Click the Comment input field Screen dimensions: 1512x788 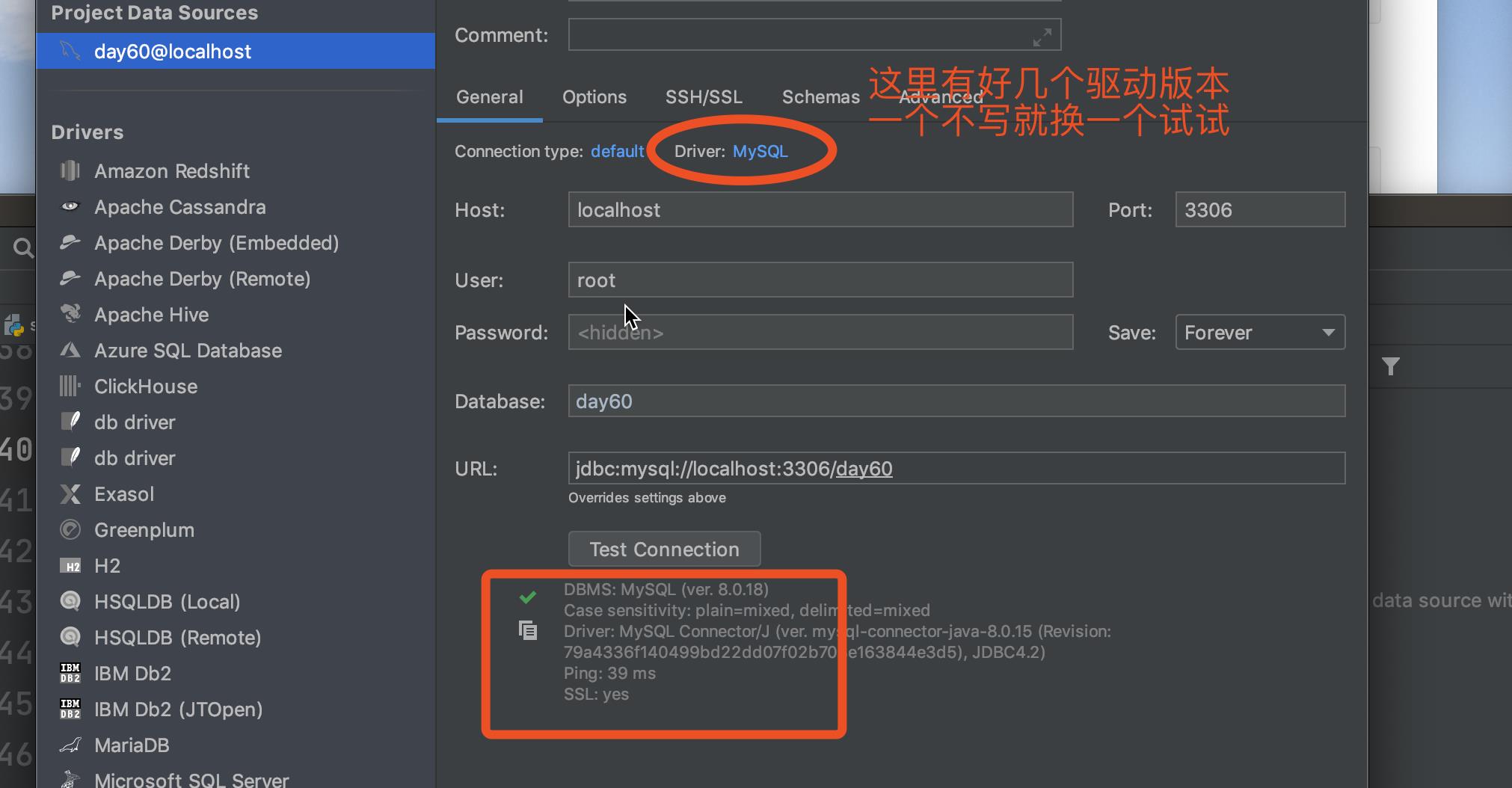click(x=814, y=34)
